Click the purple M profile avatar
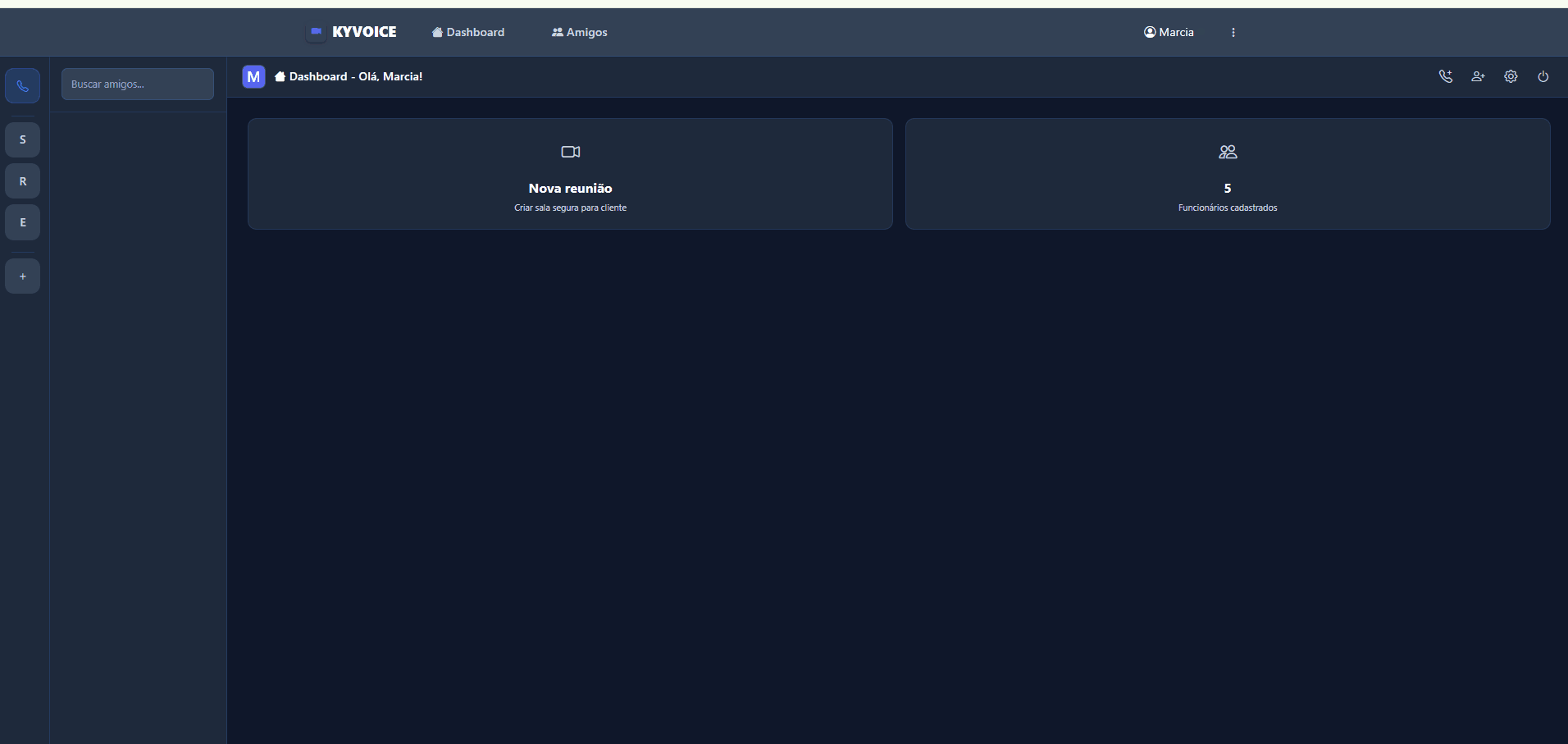The image size is (1568, 744). coord(253,76)
